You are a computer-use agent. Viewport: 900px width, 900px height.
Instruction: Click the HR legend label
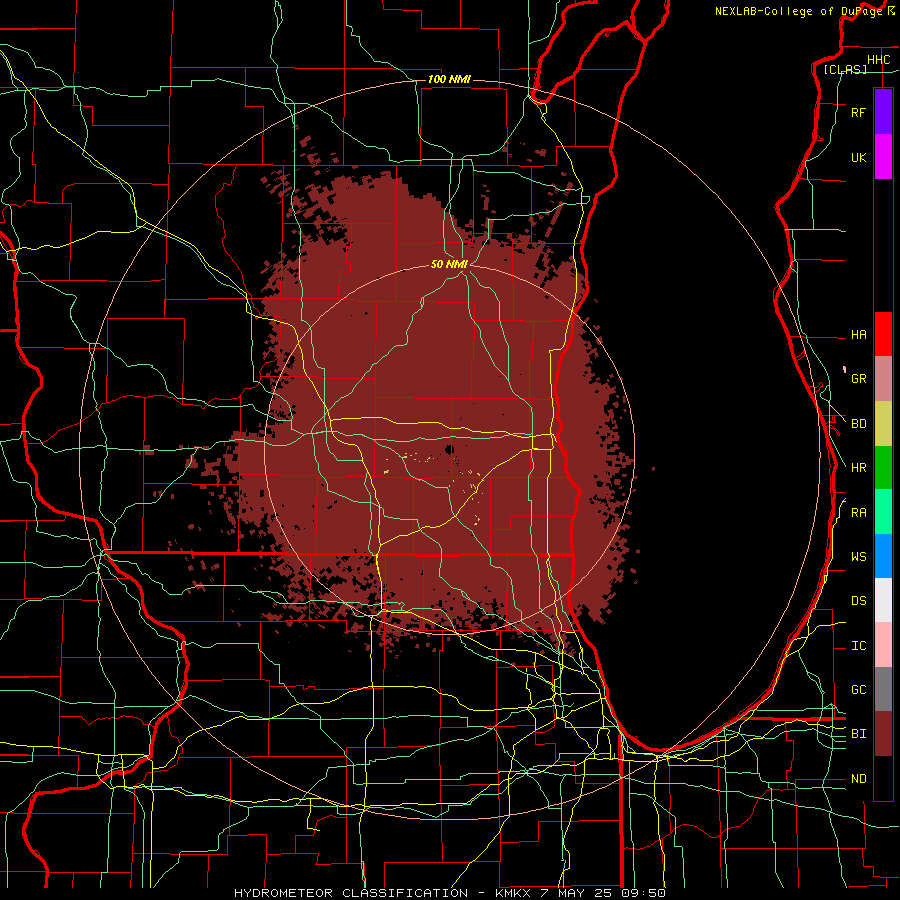click(x=859, y=468)
